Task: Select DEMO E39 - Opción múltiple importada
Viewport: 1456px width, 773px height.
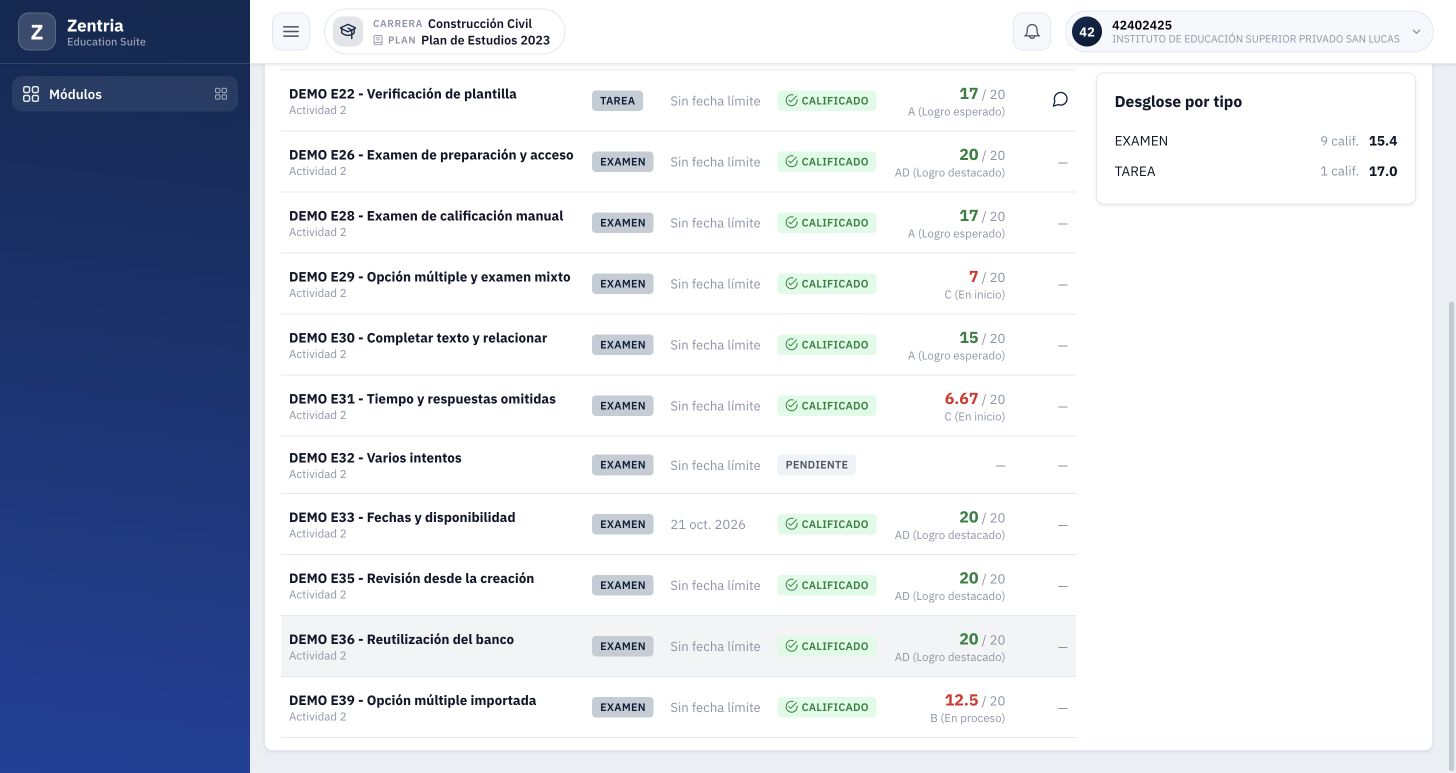Action: [x=412, y=701]
